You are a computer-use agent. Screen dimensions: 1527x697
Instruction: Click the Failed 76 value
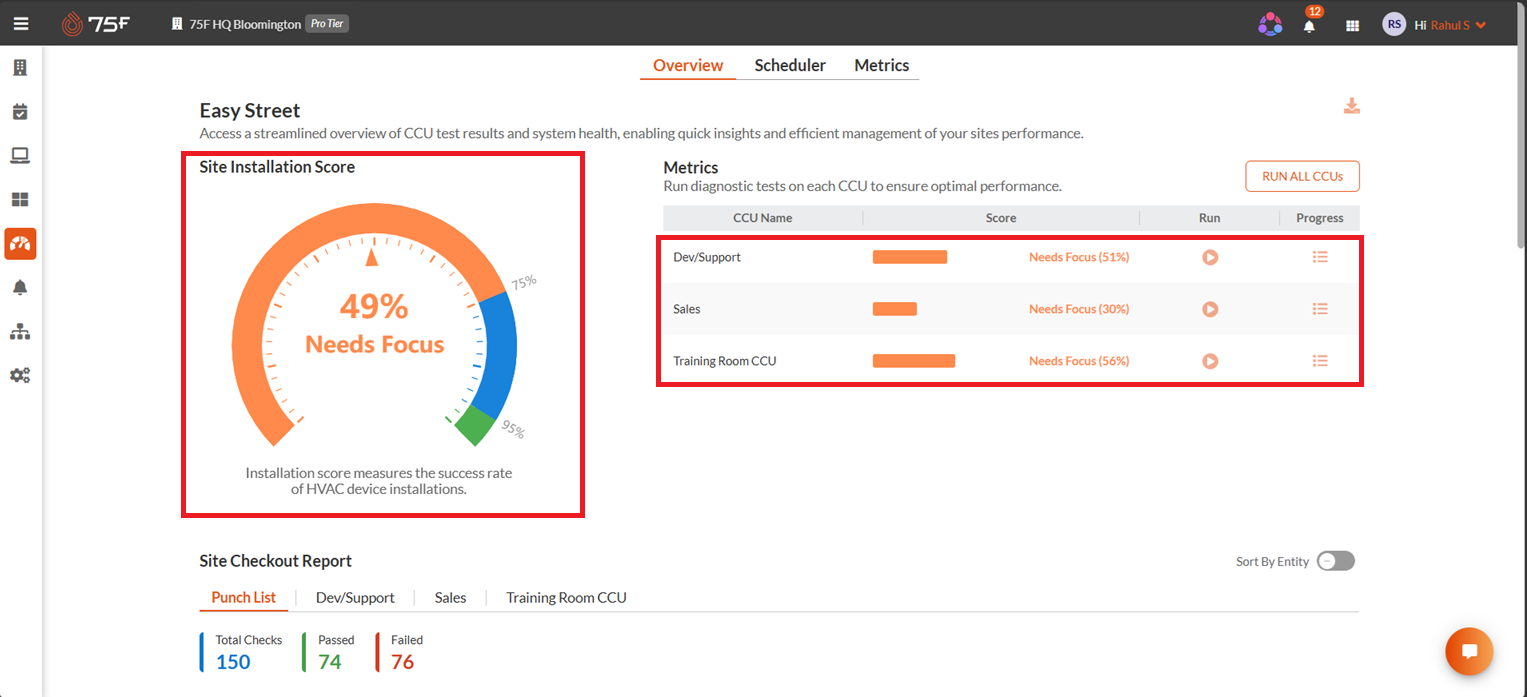pos(403,661)
